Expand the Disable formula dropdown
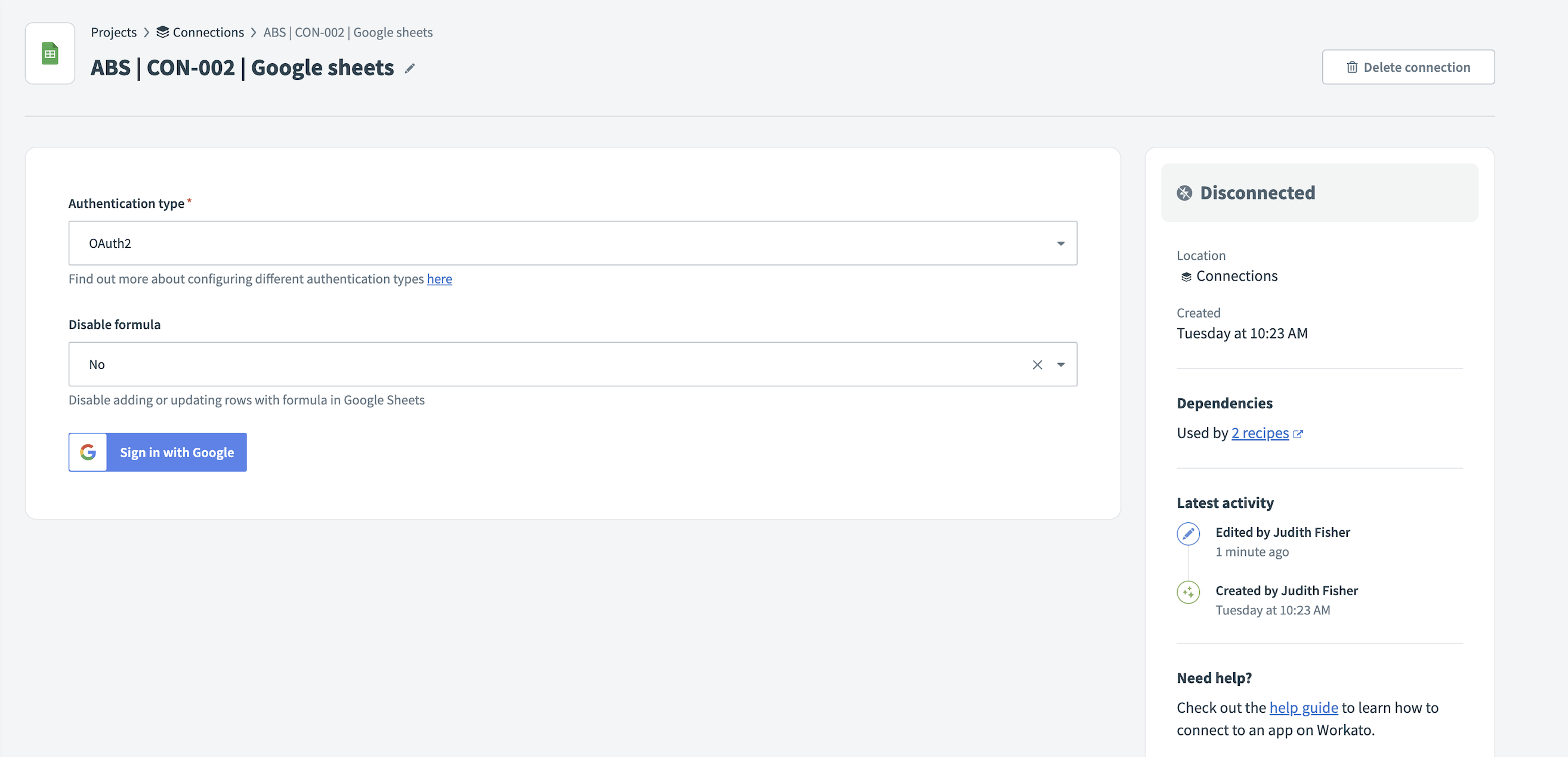This screenshot has height=757, width=1568. (1061, 364)
